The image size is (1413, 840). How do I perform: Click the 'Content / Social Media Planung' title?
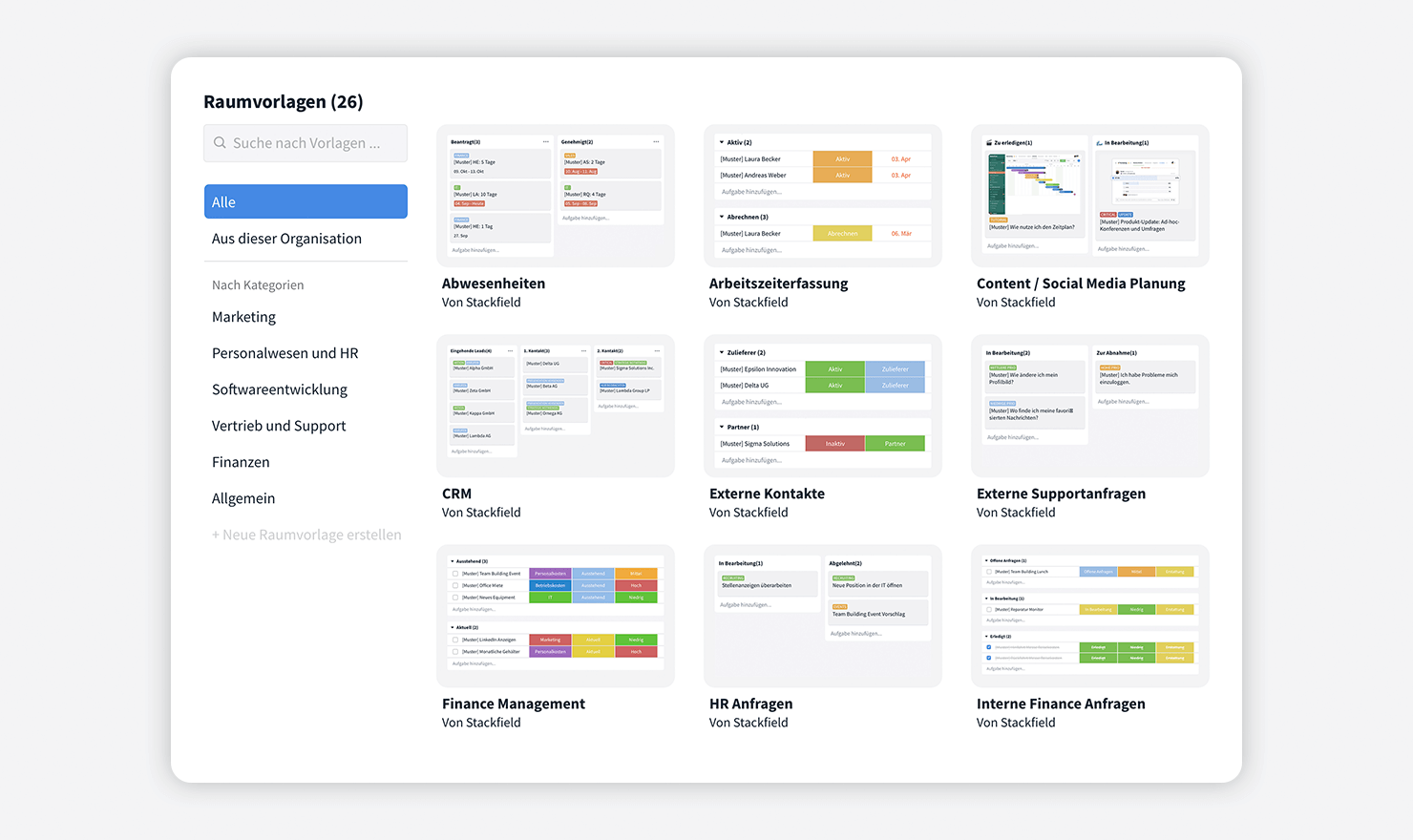[1081, 283]
